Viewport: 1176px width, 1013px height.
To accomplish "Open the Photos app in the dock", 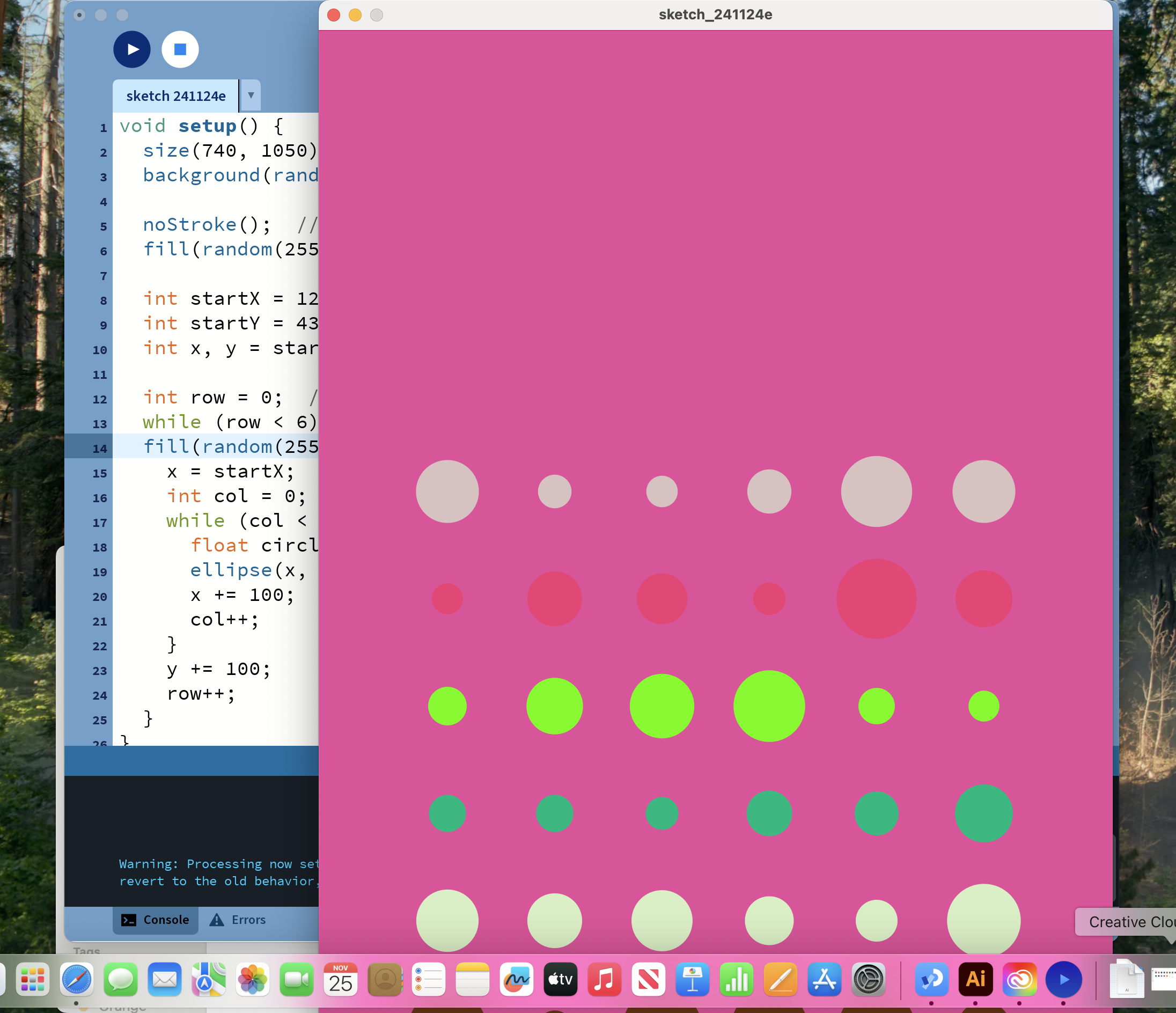I will 253,979.
